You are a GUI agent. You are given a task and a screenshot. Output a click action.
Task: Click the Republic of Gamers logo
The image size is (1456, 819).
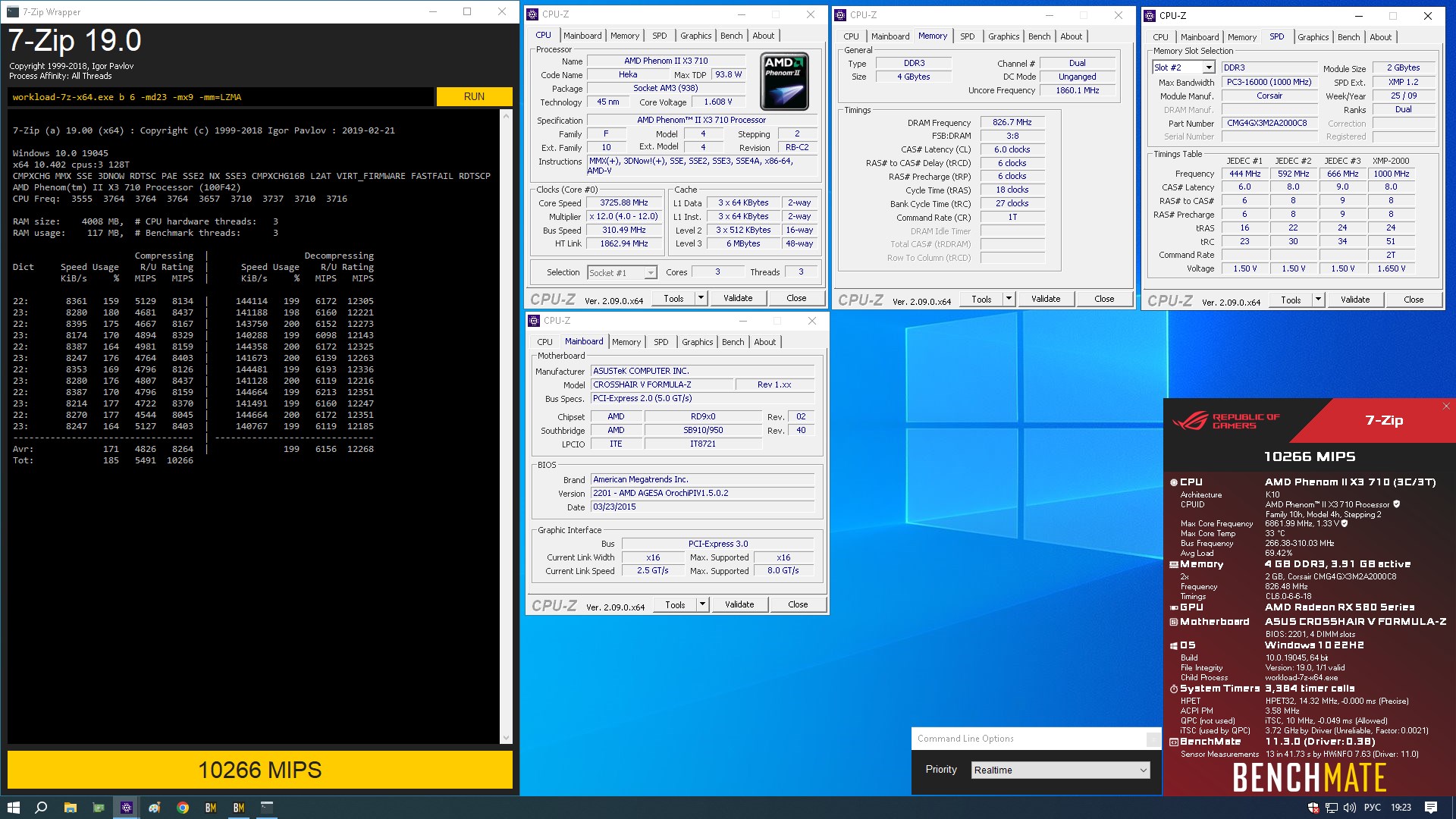[1226, 421]
